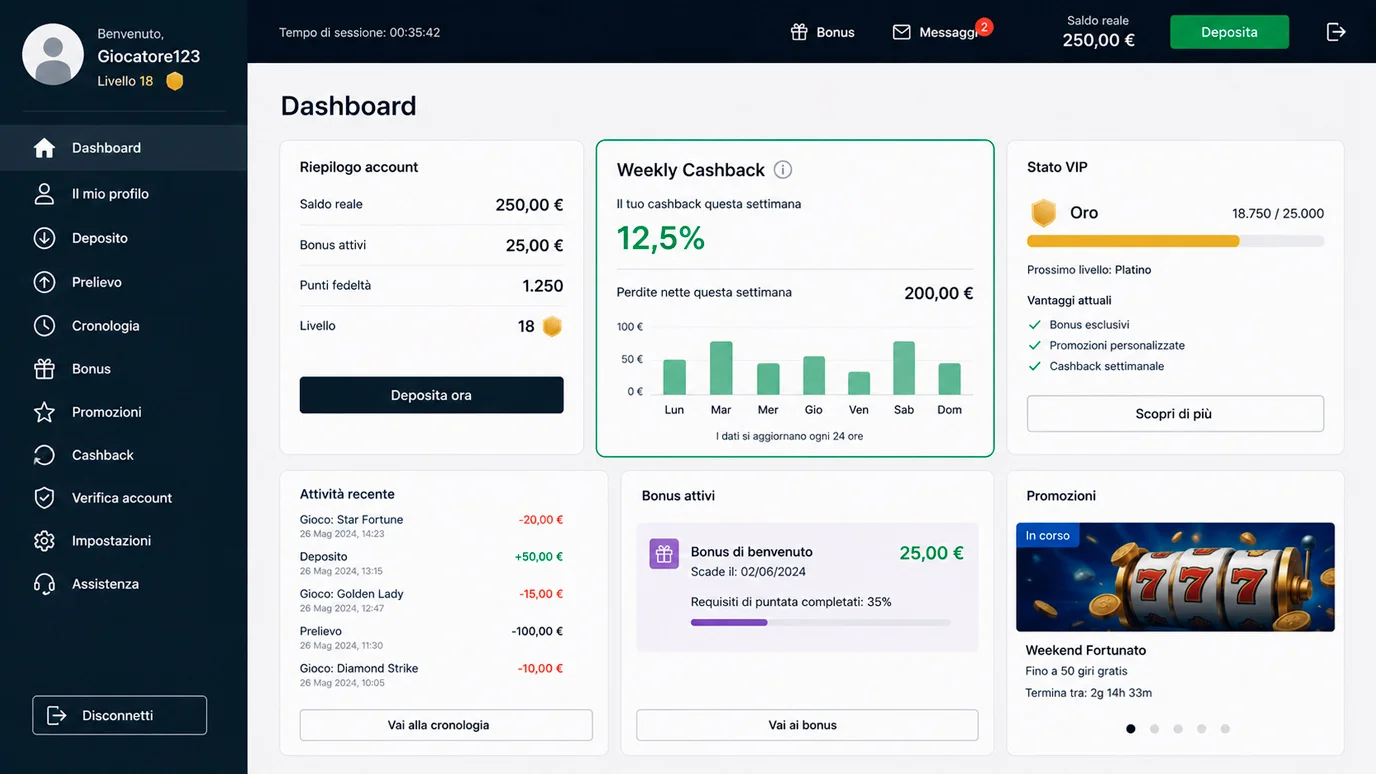Click the envelope Messaggi icon
Image resolution: width=1376 pixels, height=774 pixels.
pos(901,32)
